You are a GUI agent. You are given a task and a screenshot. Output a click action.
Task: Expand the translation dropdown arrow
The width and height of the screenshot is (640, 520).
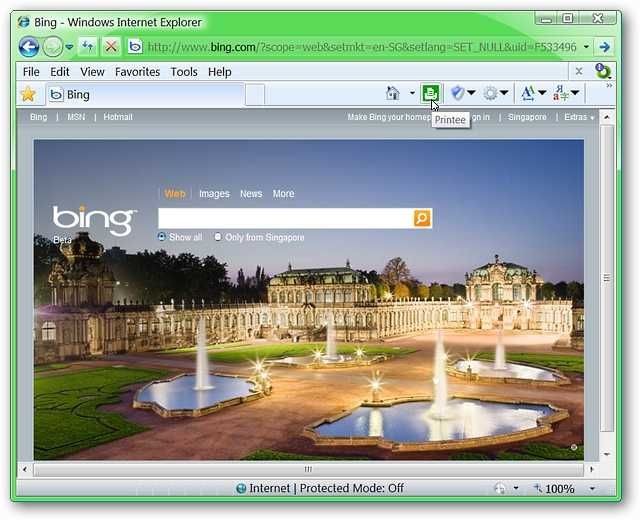575,93
